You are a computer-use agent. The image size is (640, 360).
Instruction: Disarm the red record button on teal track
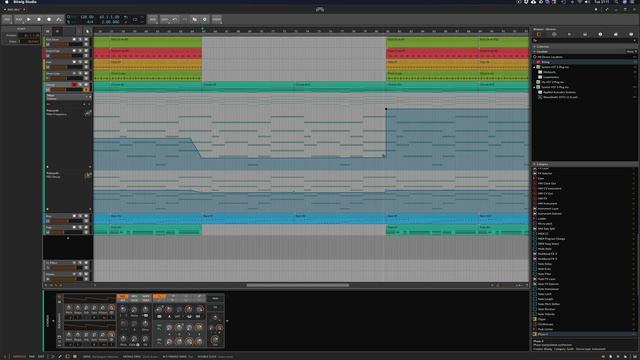(x=74, y=84)
